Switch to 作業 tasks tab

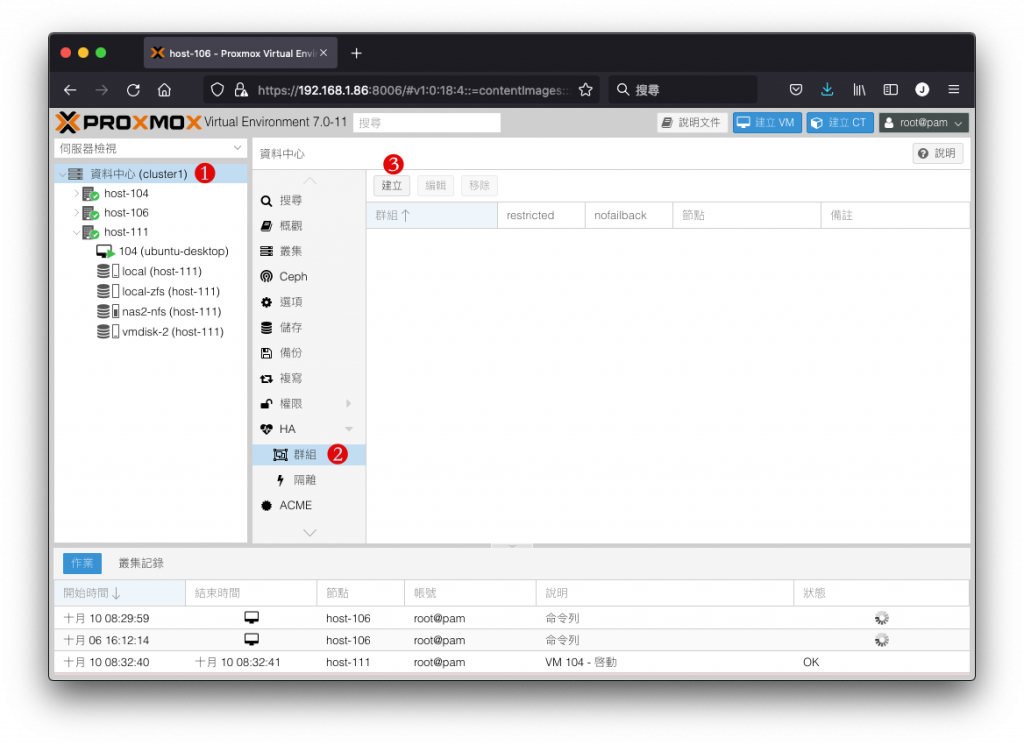coord(82,563)
